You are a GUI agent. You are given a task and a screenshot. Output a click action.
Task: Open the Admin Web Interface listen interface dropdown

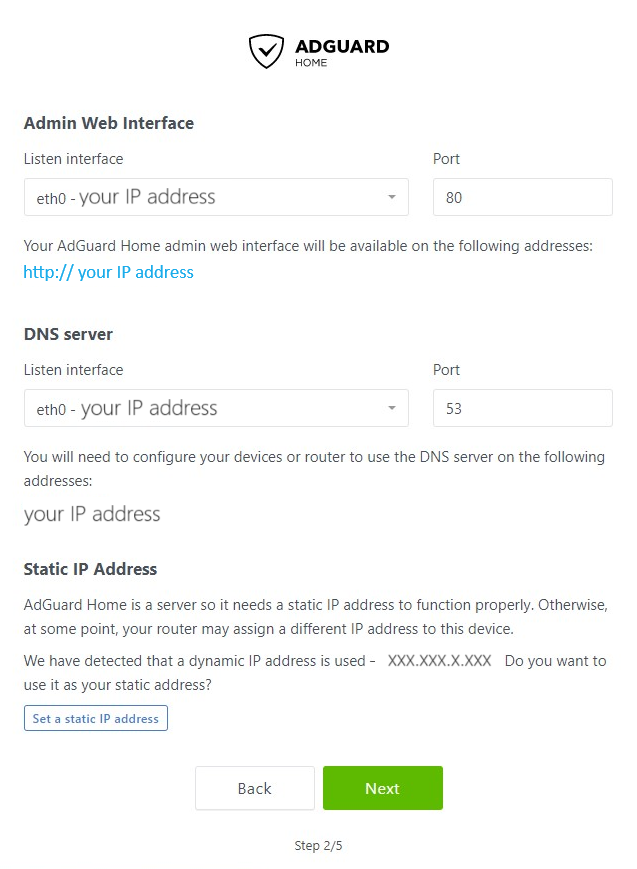(x=216, y=197)
